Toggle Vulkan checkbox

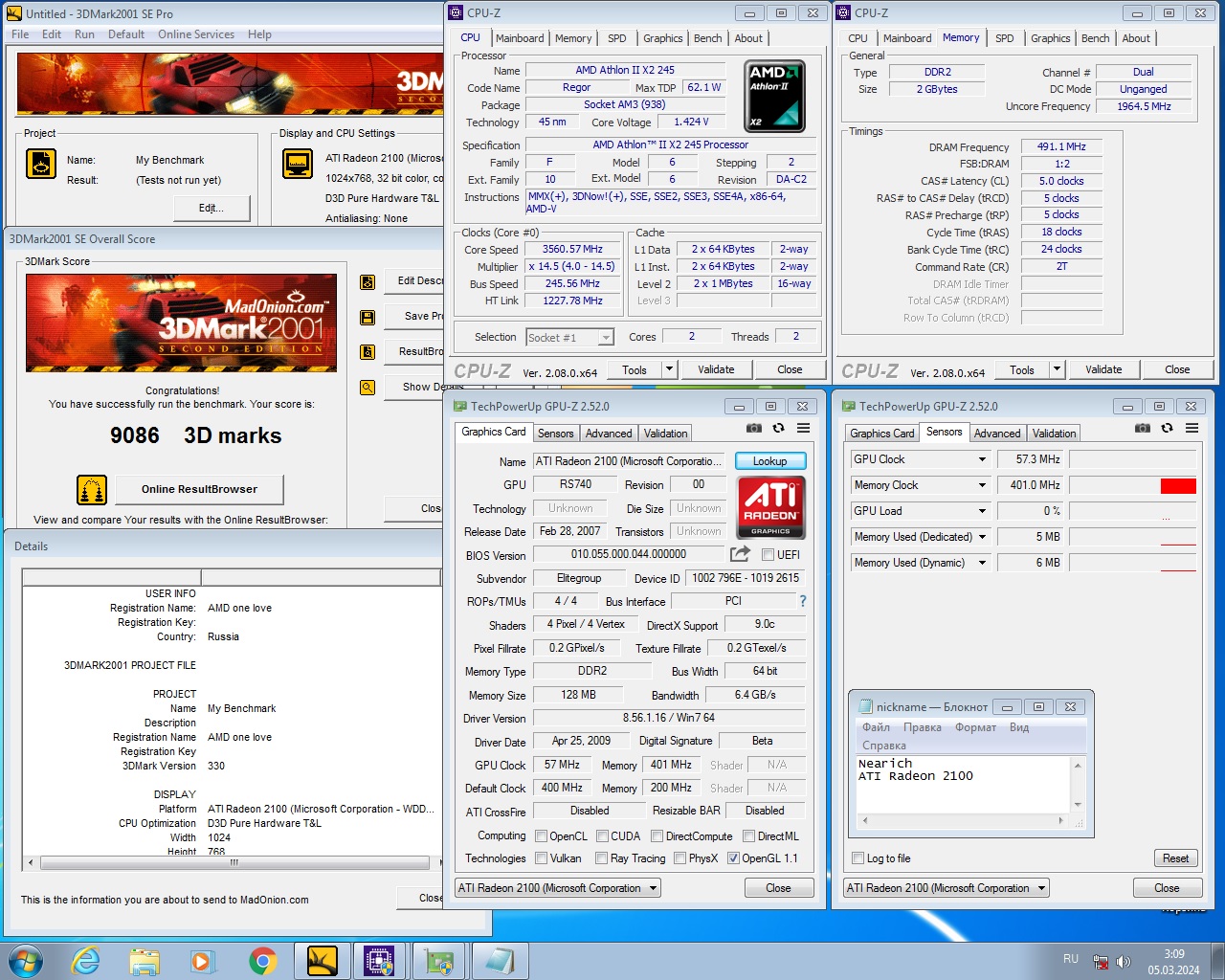542,858
